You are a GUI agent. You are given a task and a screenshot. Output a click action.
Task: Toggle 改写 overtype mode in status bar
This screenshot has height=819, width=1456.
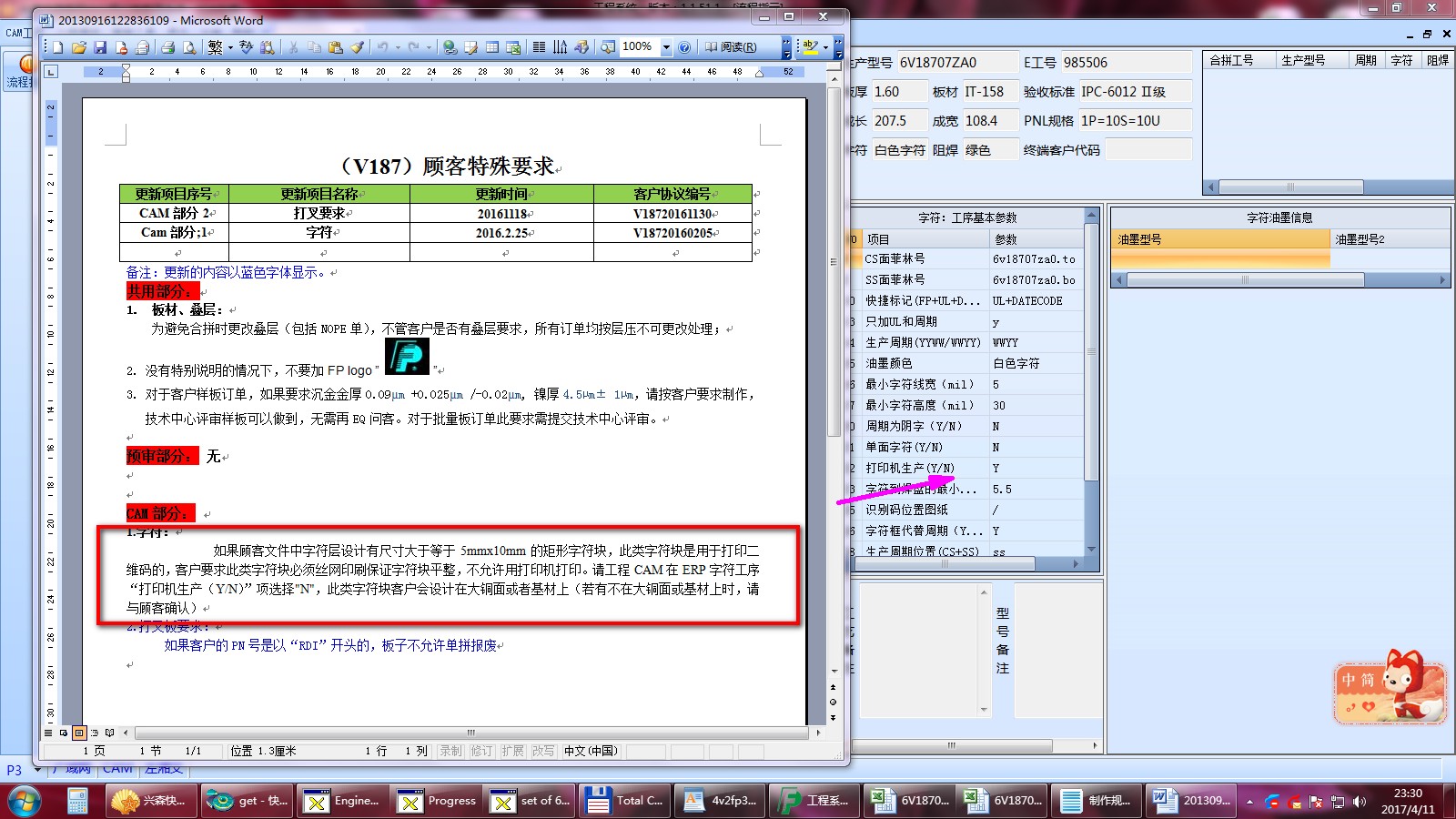point(543,751)
